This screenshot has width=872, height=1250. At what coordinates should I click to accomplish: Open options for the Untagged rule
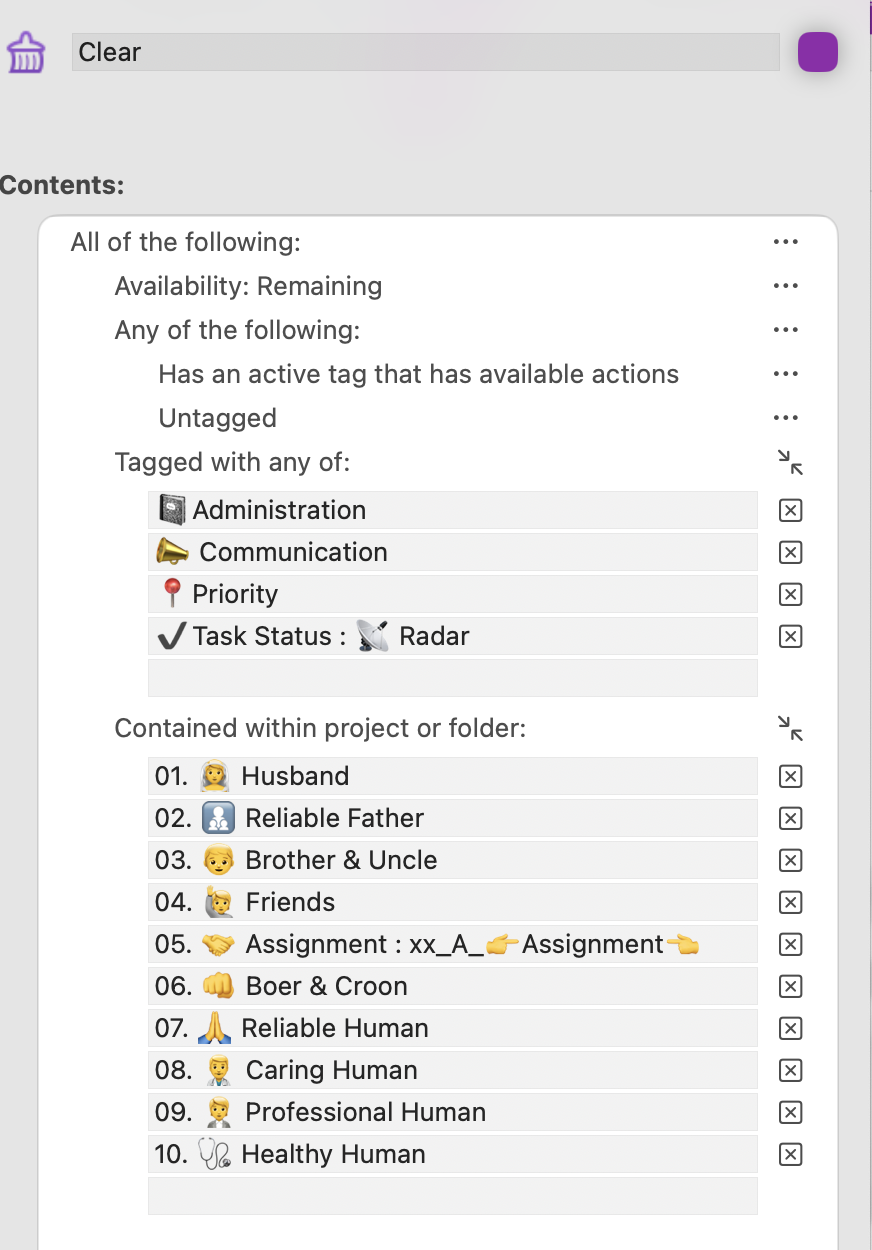click(786, 418)
